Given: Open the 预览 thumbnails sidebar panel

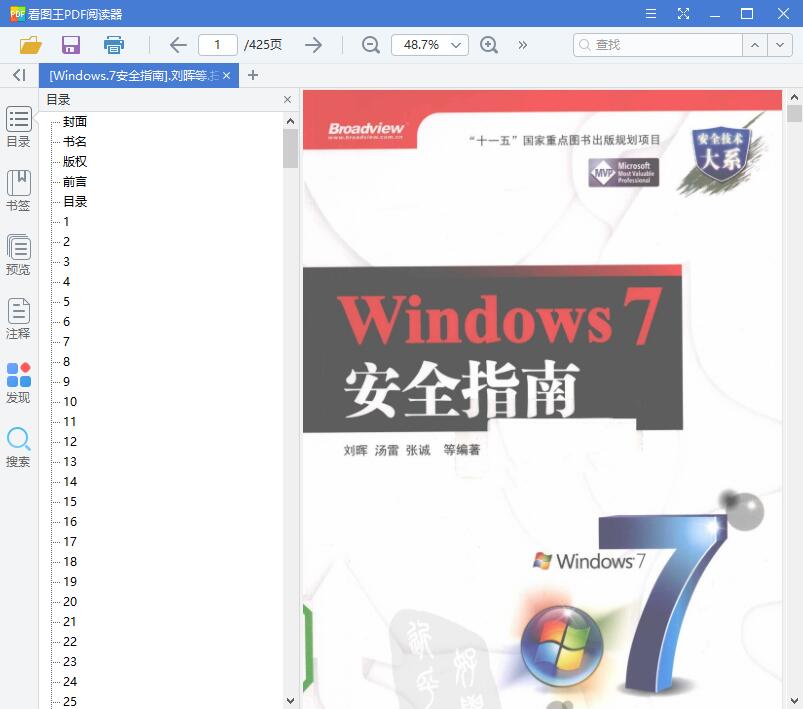Looking at the screenshot, I should pyautogui.click(x=18, y=255).
